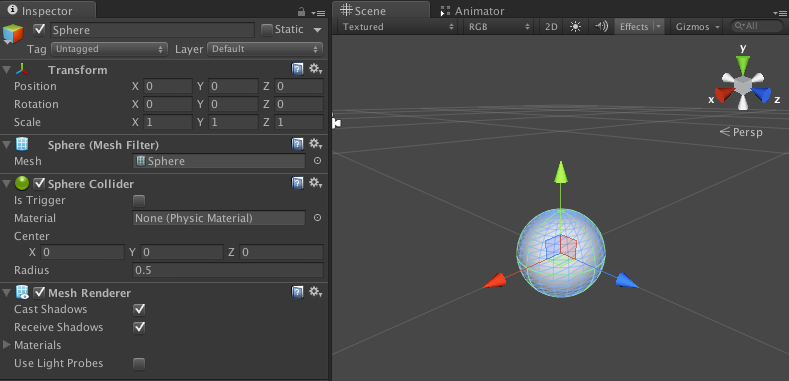The width and height of the screenshot is (789, 381).
Task: Click the Radius field showing 0.5
Action: coord(228,270)
